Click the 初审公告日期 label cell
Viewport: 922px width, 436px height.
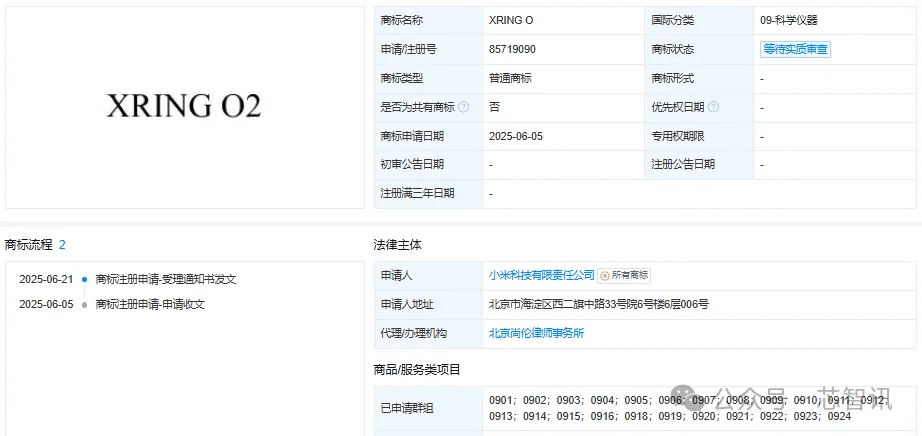coord(428,165)
